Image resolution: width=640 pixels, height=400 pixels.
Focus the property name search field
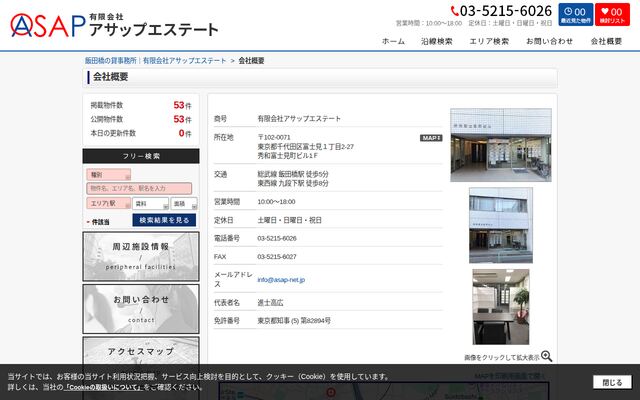[139, 189]
